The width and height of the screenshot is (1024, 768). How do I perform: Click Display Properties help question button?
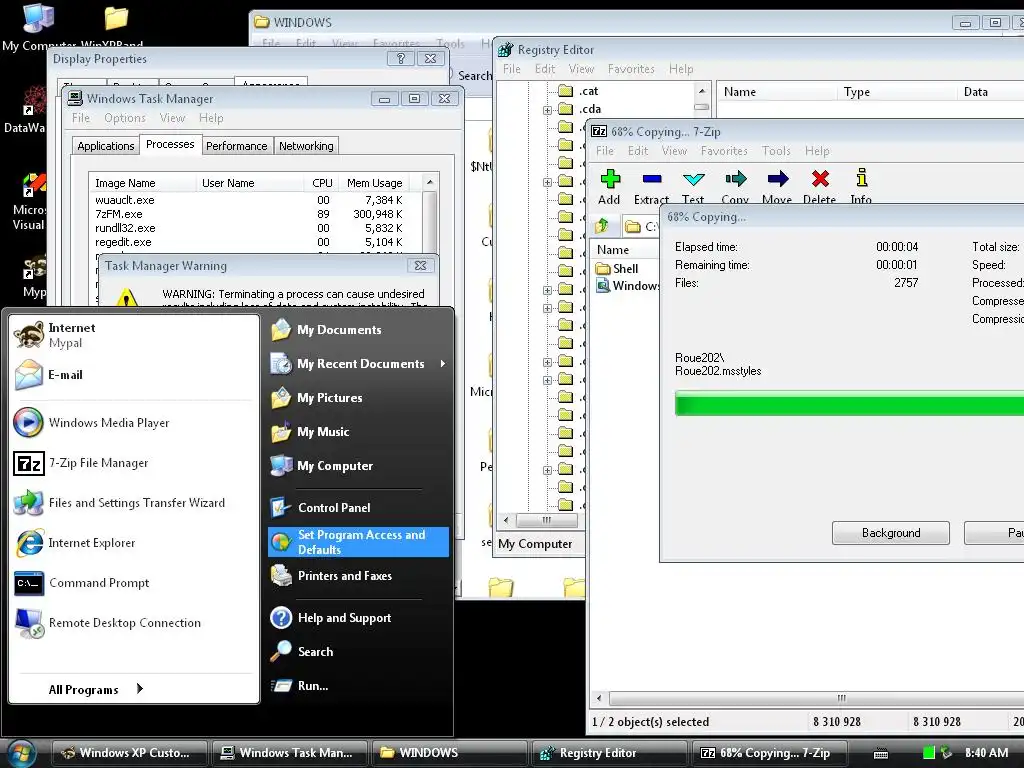click(x=400, y=59)
